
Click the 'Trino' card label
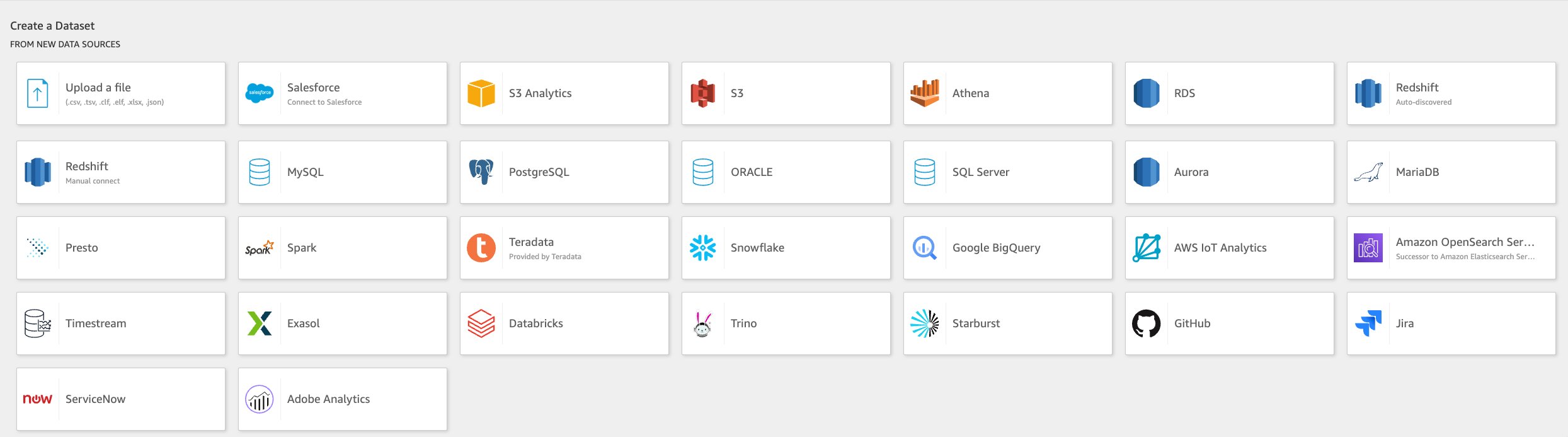(x=744, y=323)
